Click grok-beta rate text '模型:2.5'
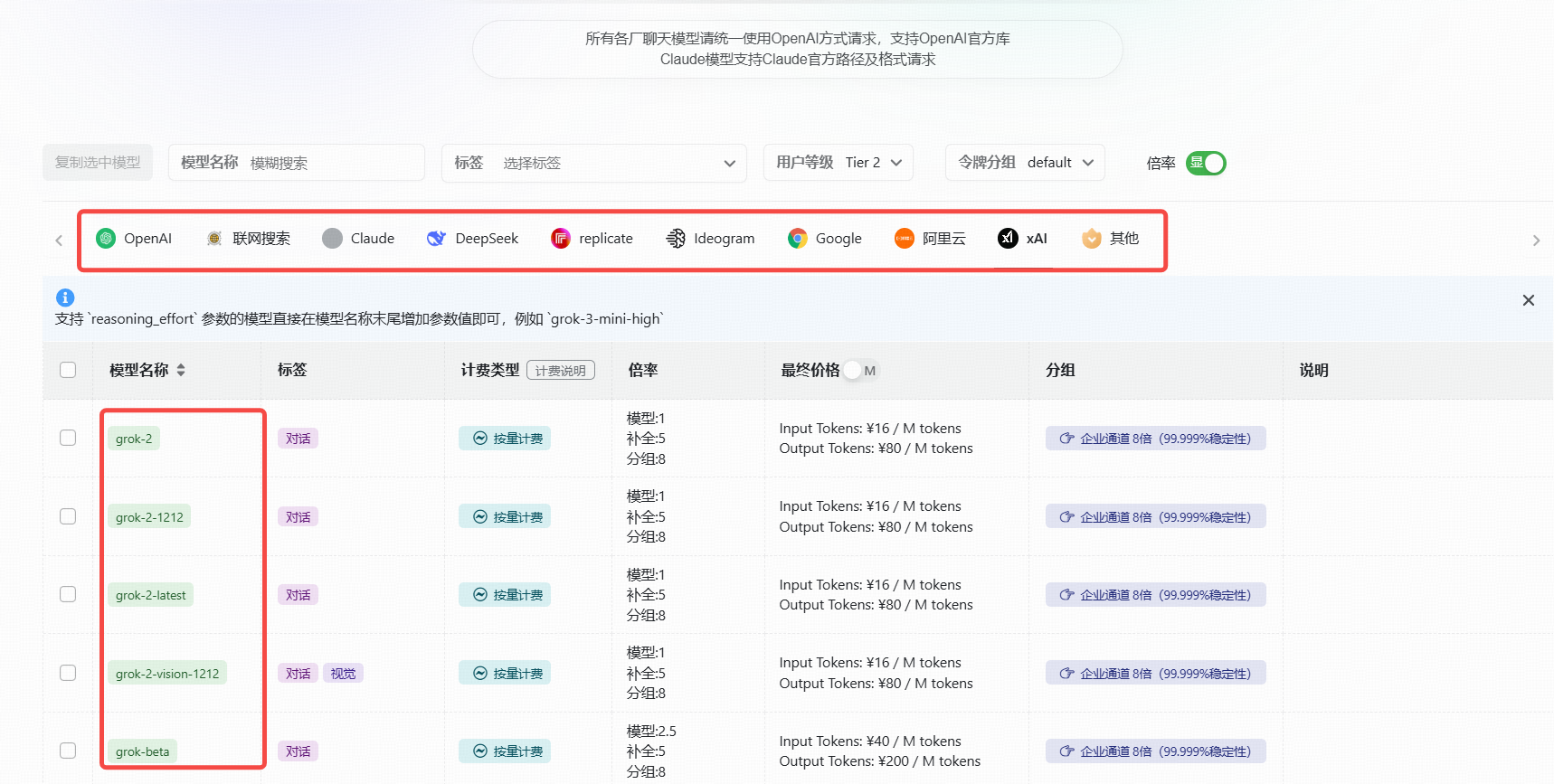This screenshot has height=784, width=1554. [x=651, y=731]
